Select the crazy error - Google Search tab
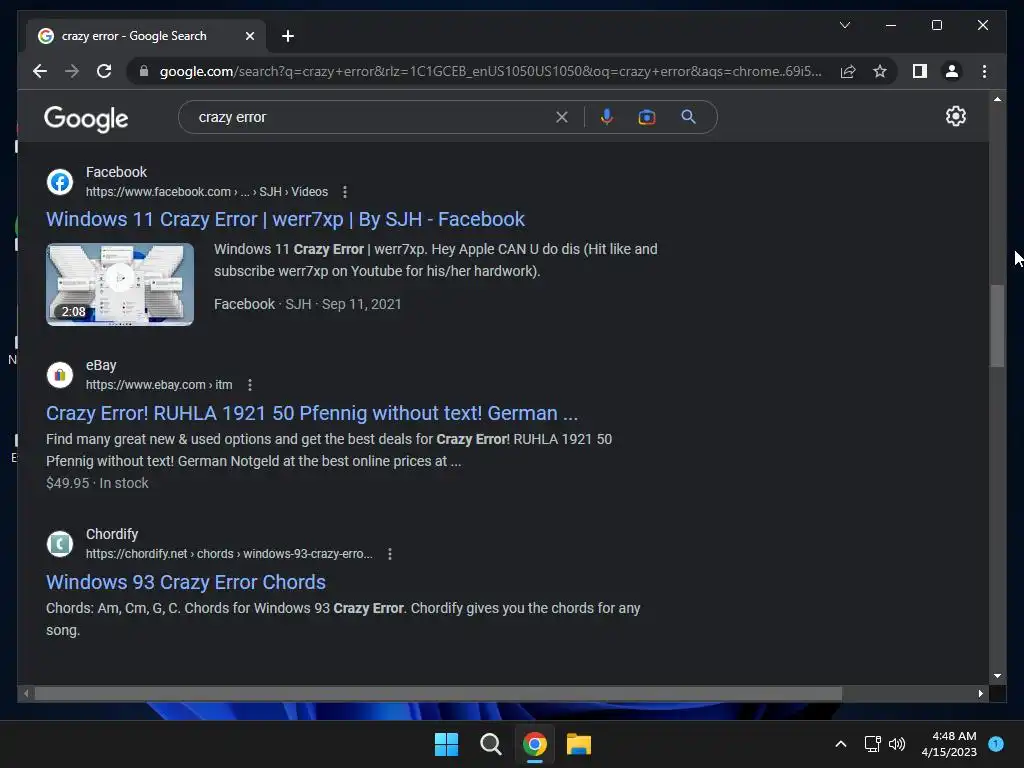 (x=146, y=36)
